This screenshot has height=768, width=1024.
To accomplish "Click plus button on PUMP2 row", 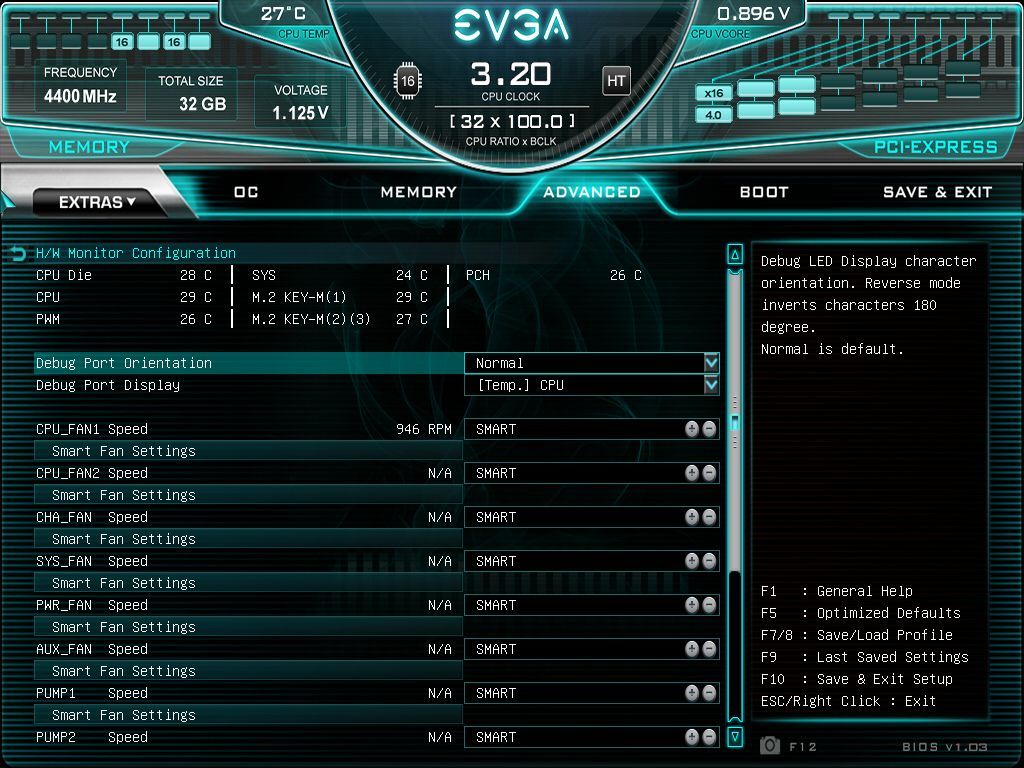I will 692,737.
